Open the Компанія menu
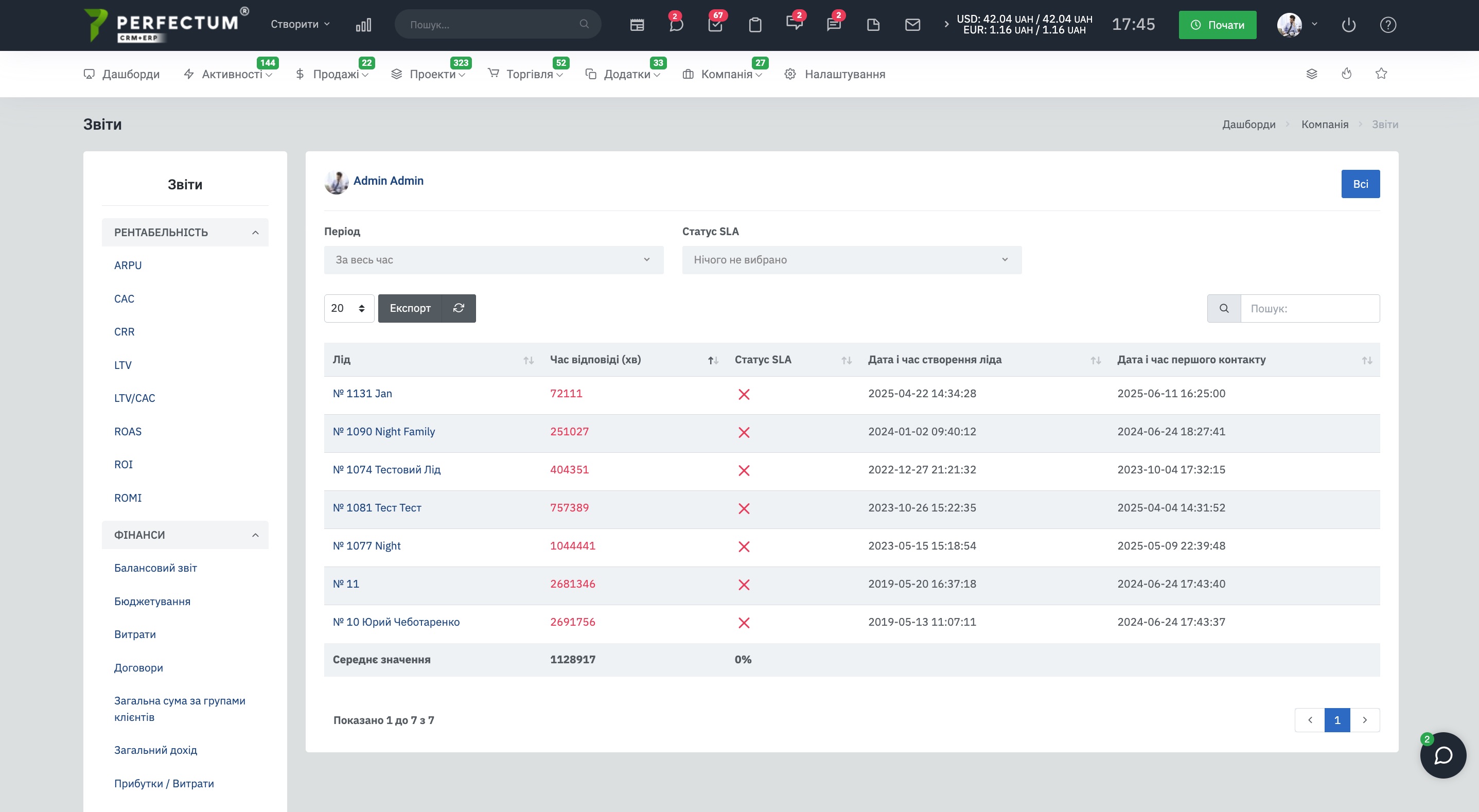 (x=726, y=74)
